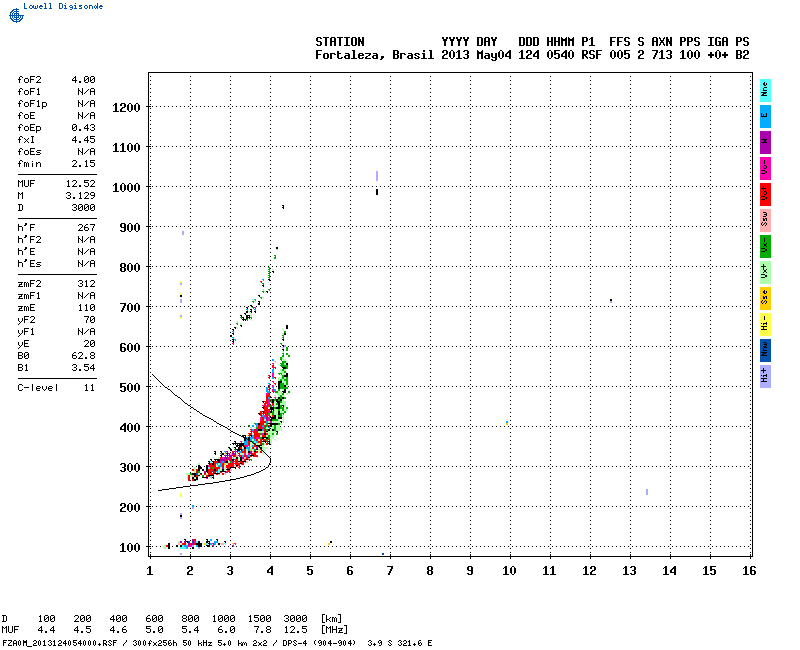Click the Fortaleza, Brasil station name

click(x=374, y=55)
